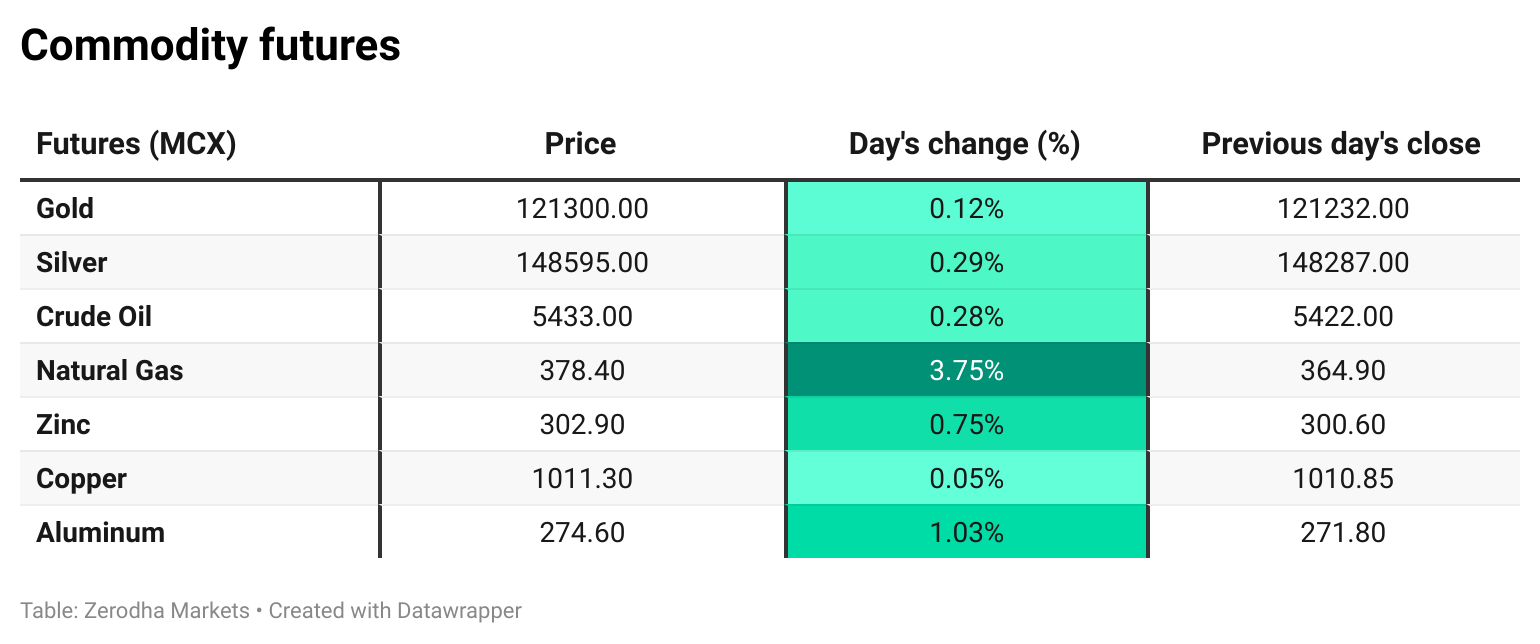This screenshot has width=1540, height=644.
Task: Click the Day's change (%) header
Action: coord(964,144)
